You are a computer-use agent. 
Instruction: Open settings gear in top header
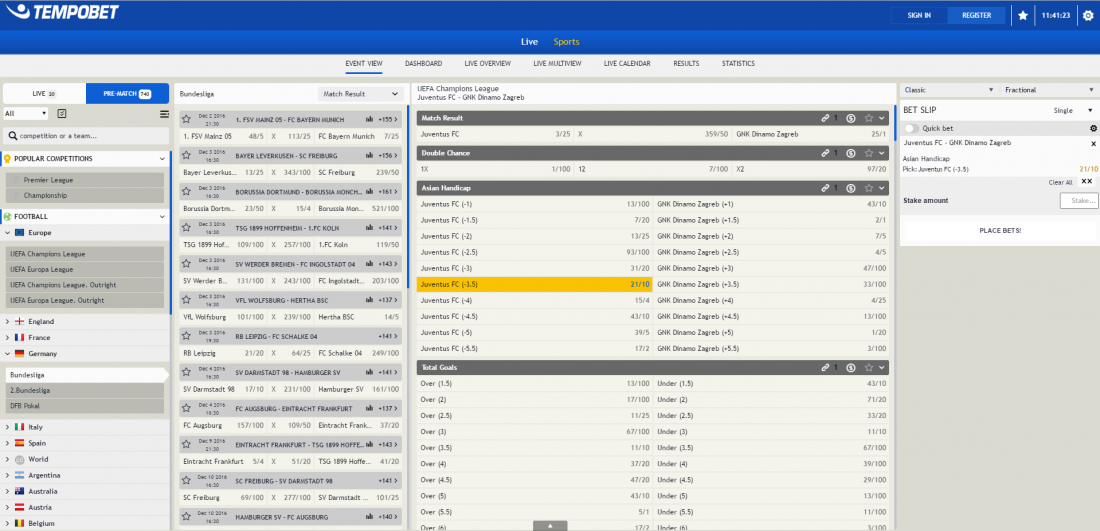coord(1087,15)
